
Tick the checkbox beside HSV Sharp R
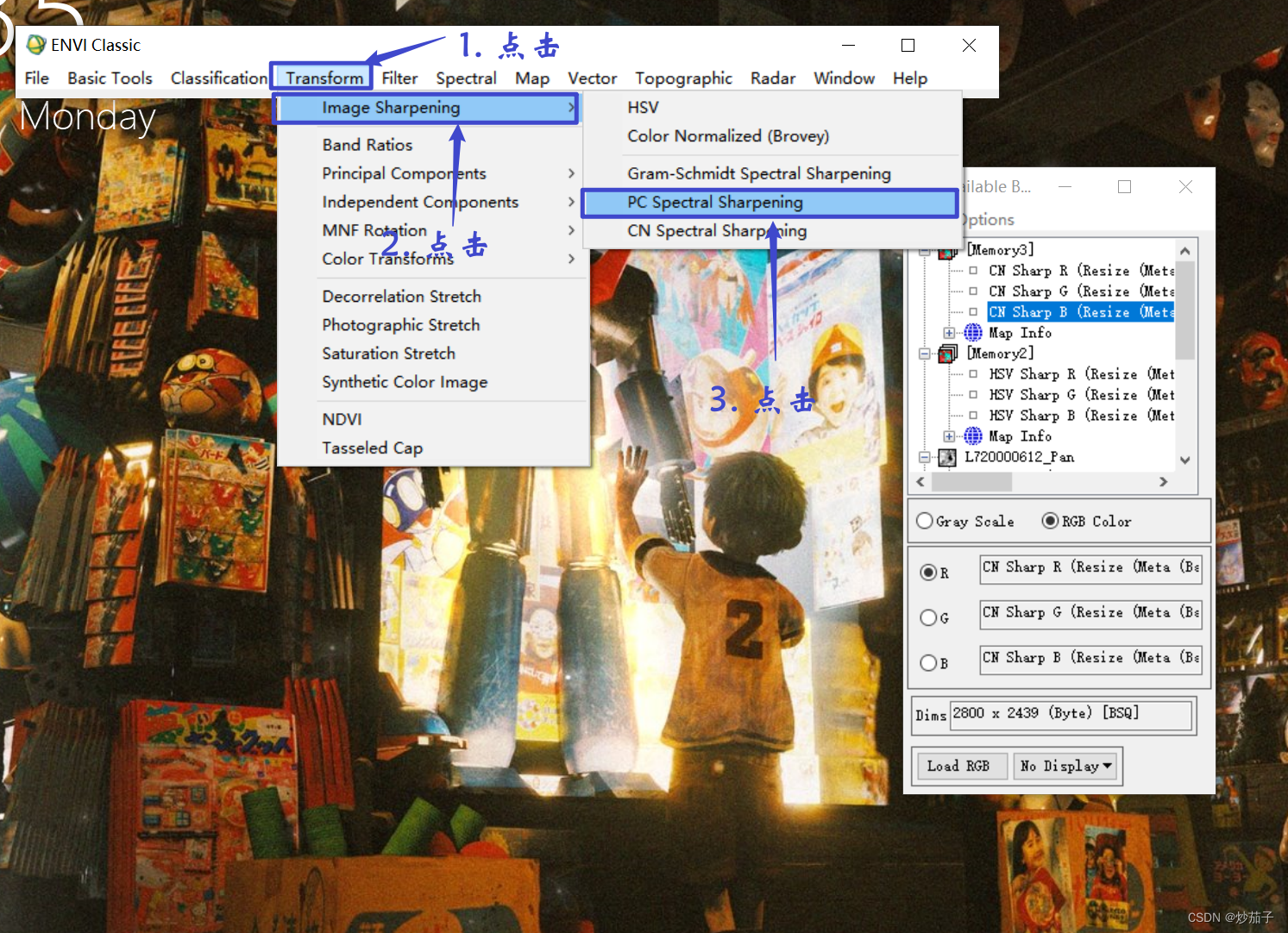[973, 374]
